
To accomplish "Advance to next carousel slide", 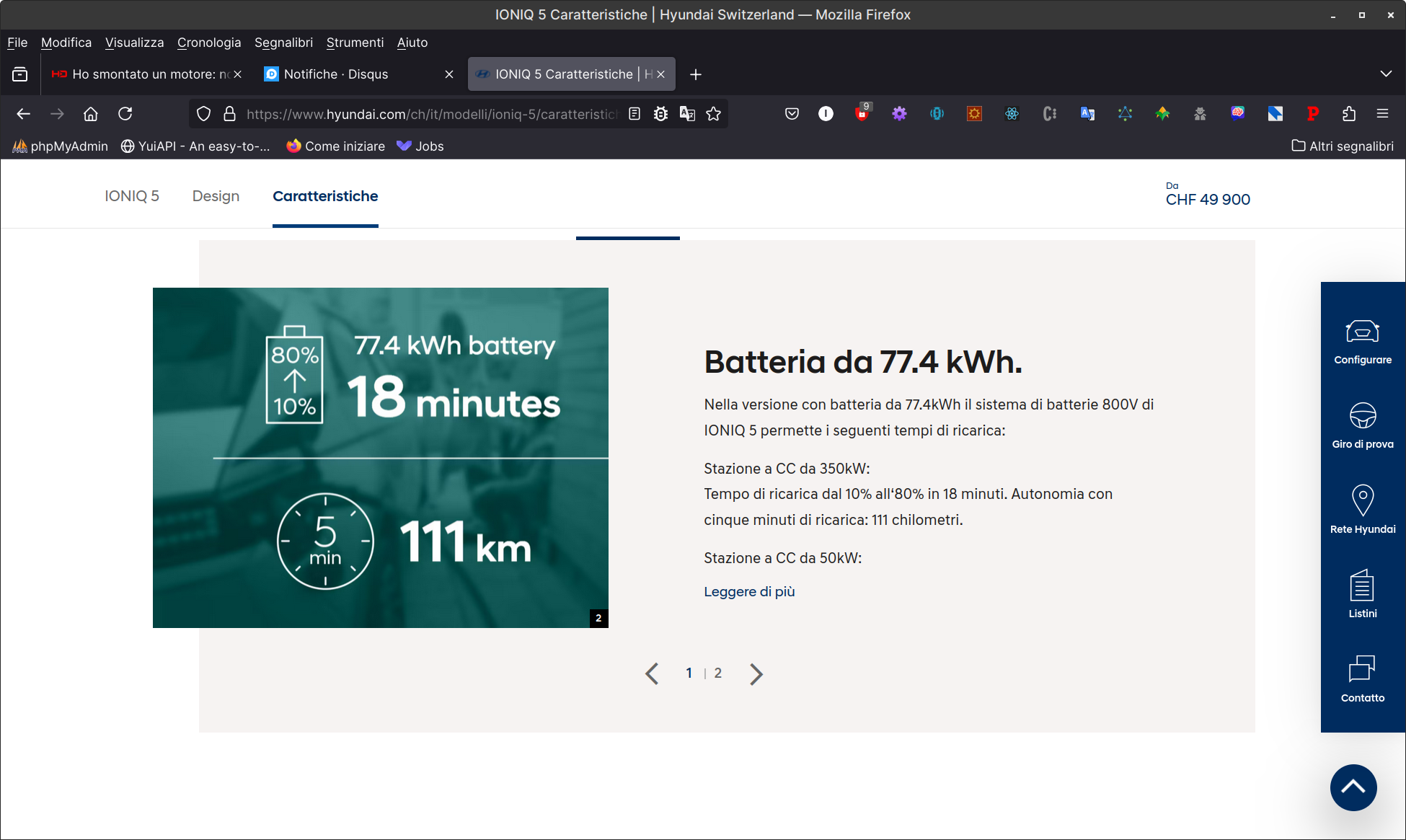I will tap(756, 673).
